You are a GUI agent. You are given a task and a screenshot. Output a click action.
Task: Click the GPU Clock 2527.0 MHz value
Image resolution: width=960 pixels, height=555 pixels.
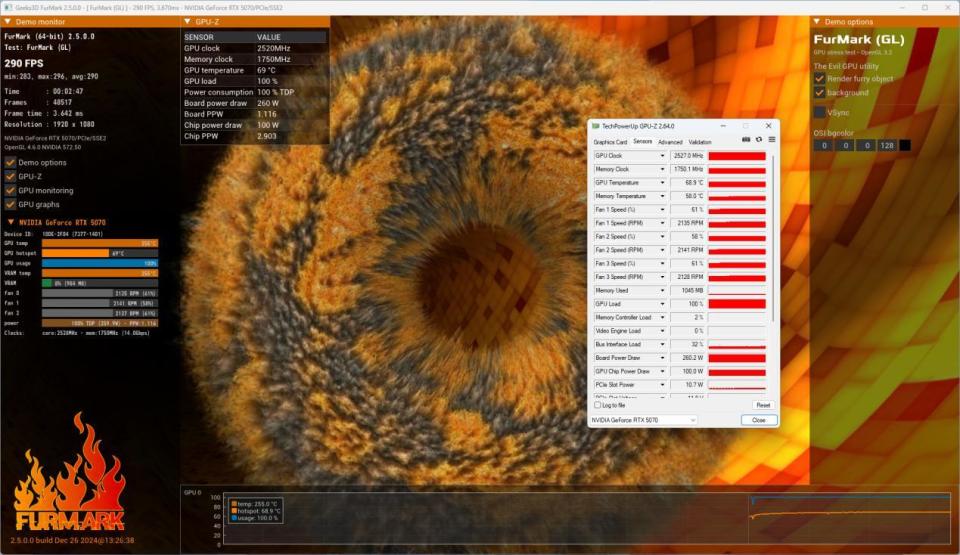click(688, 156)
